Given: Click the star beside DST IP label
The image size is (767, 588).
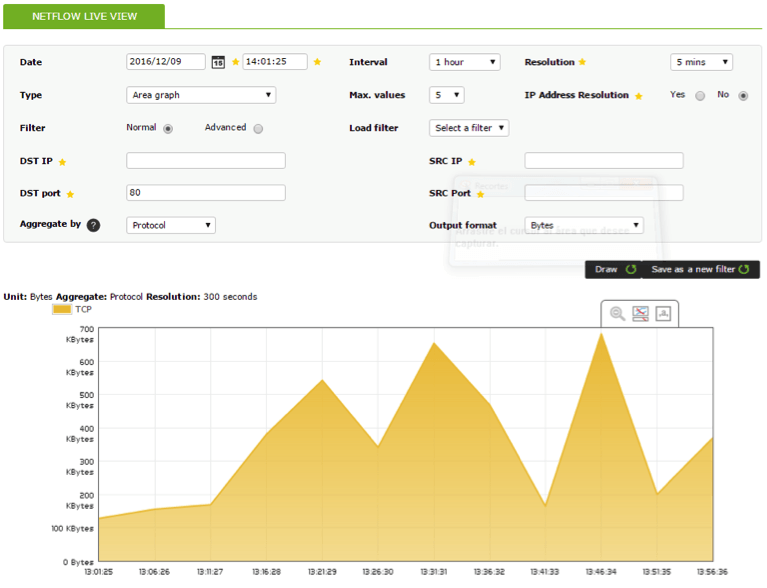Looking at the screenshot, I should coord(62,162).
